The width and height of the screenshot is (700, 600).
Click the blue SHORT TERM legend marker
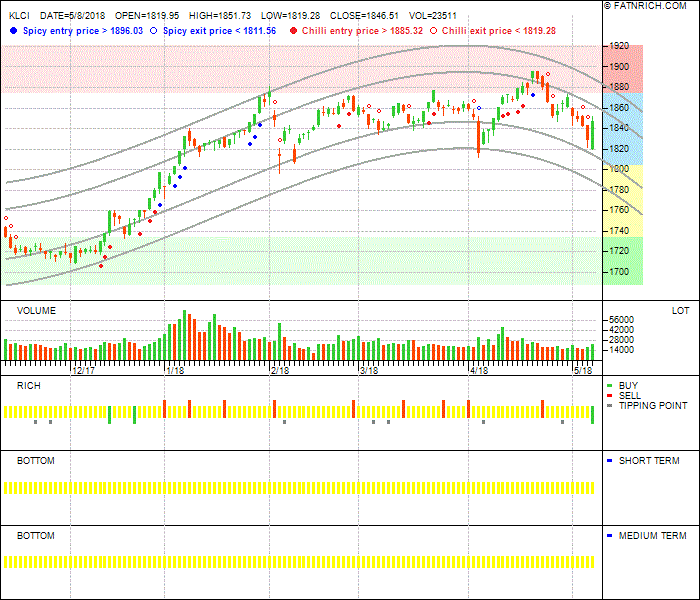coord(609,461)
